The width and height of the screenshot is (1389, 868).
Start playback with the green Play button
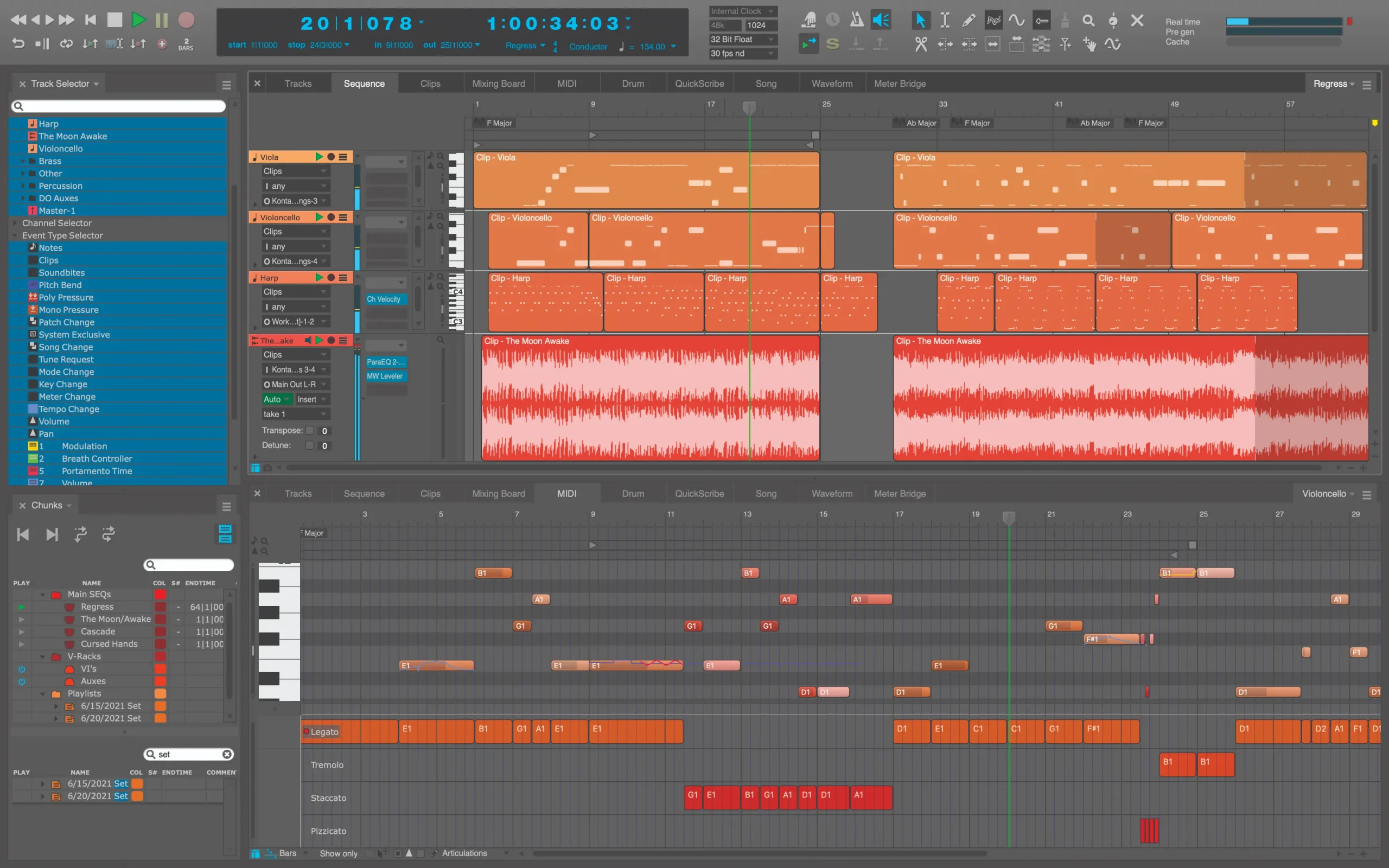click(x=138, y=20)
